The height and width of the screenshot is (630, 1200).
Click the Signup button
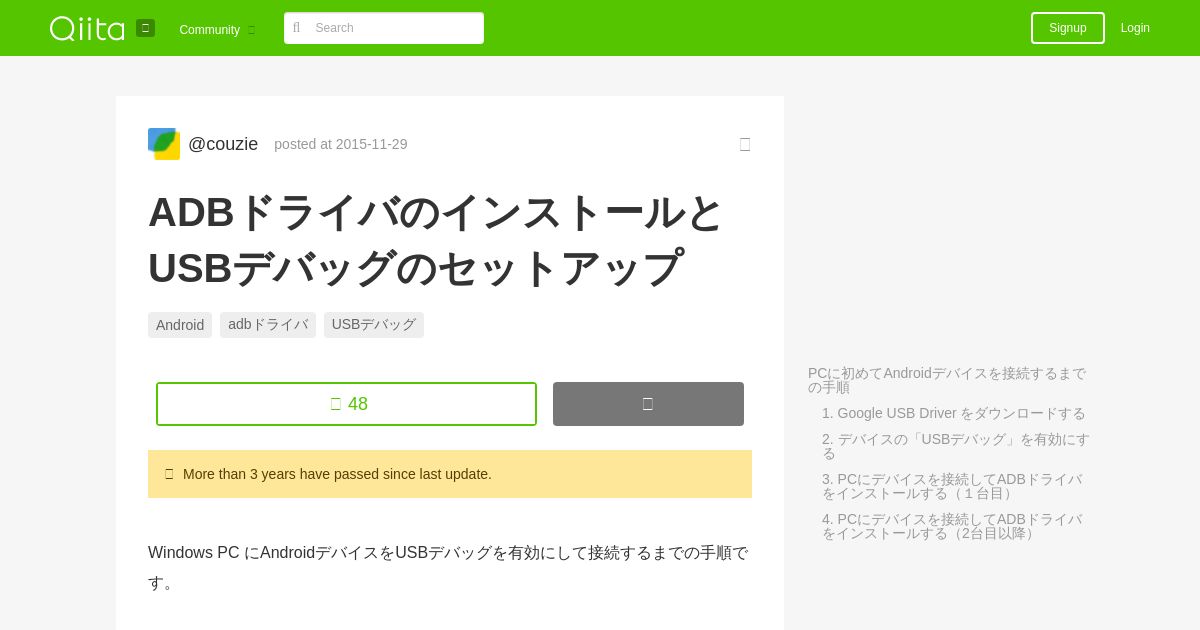[1068, 28]
